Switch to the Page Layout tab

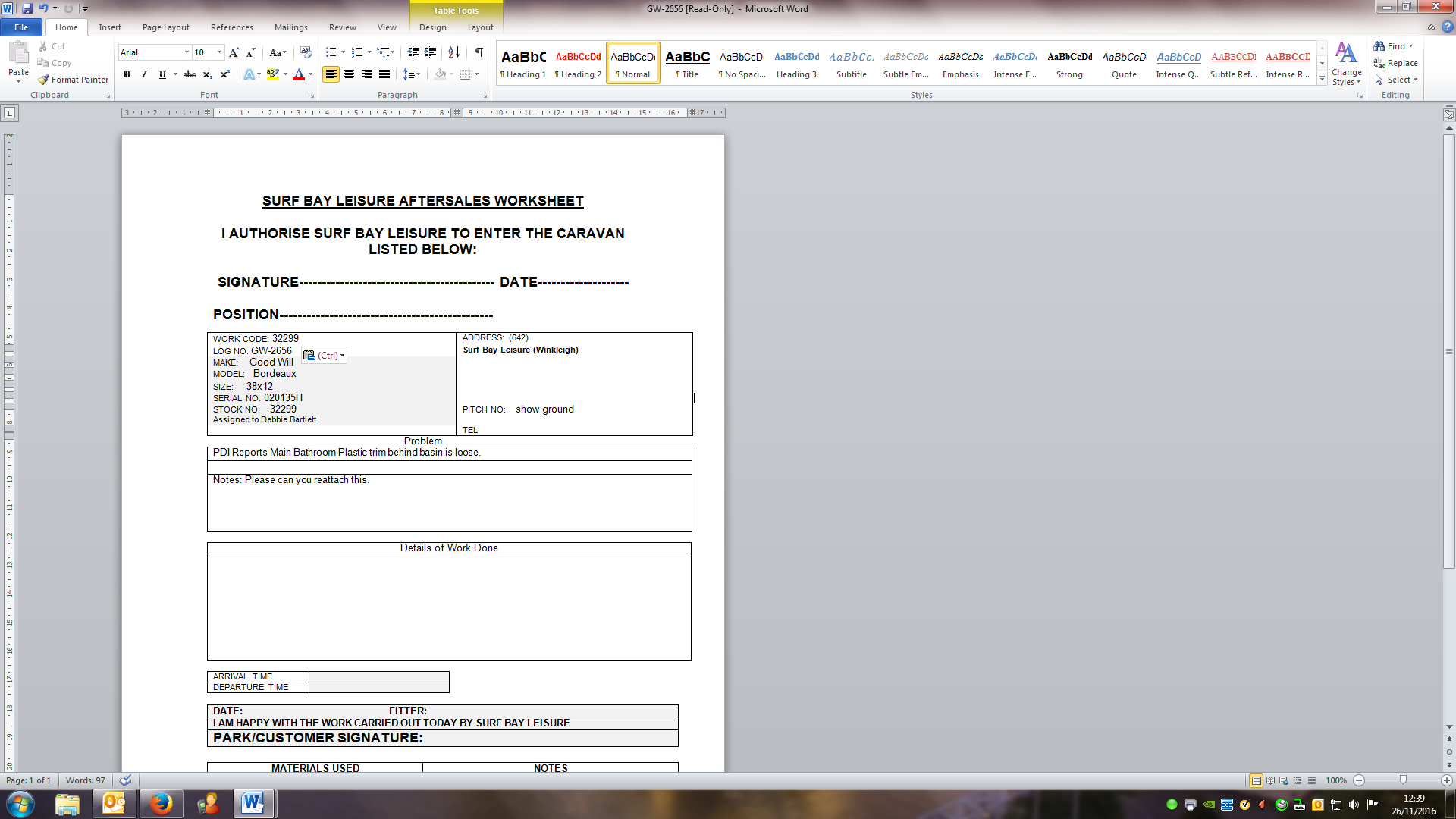(x=165, y=27)
